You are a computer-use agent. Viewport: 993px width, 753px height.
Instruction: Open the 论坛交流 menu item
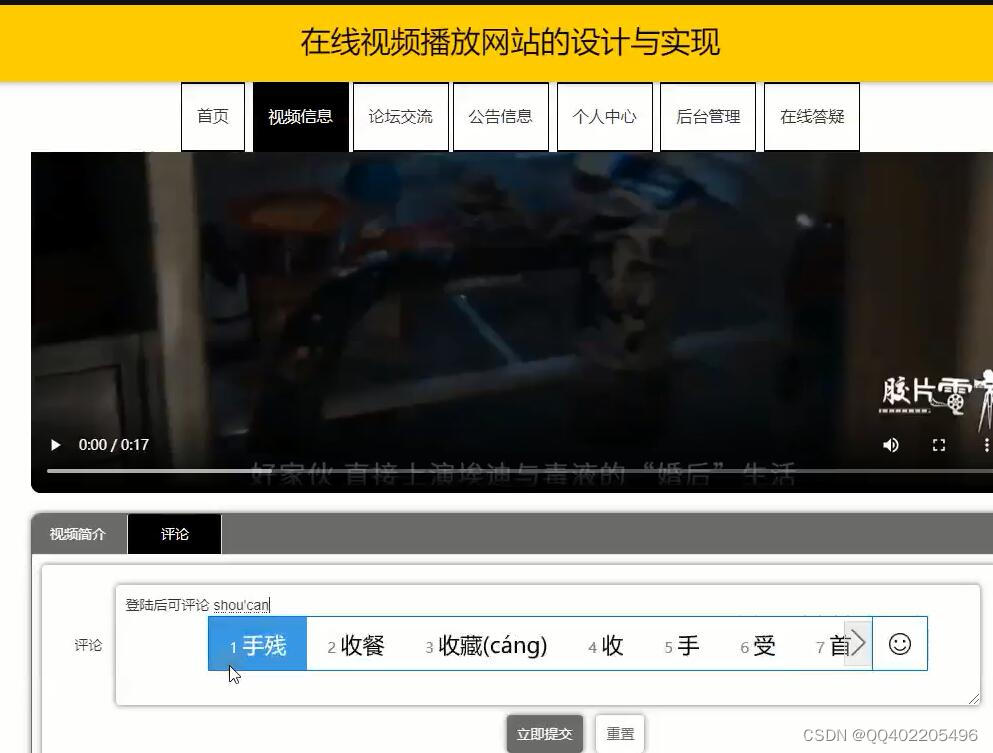pos(400,116)
